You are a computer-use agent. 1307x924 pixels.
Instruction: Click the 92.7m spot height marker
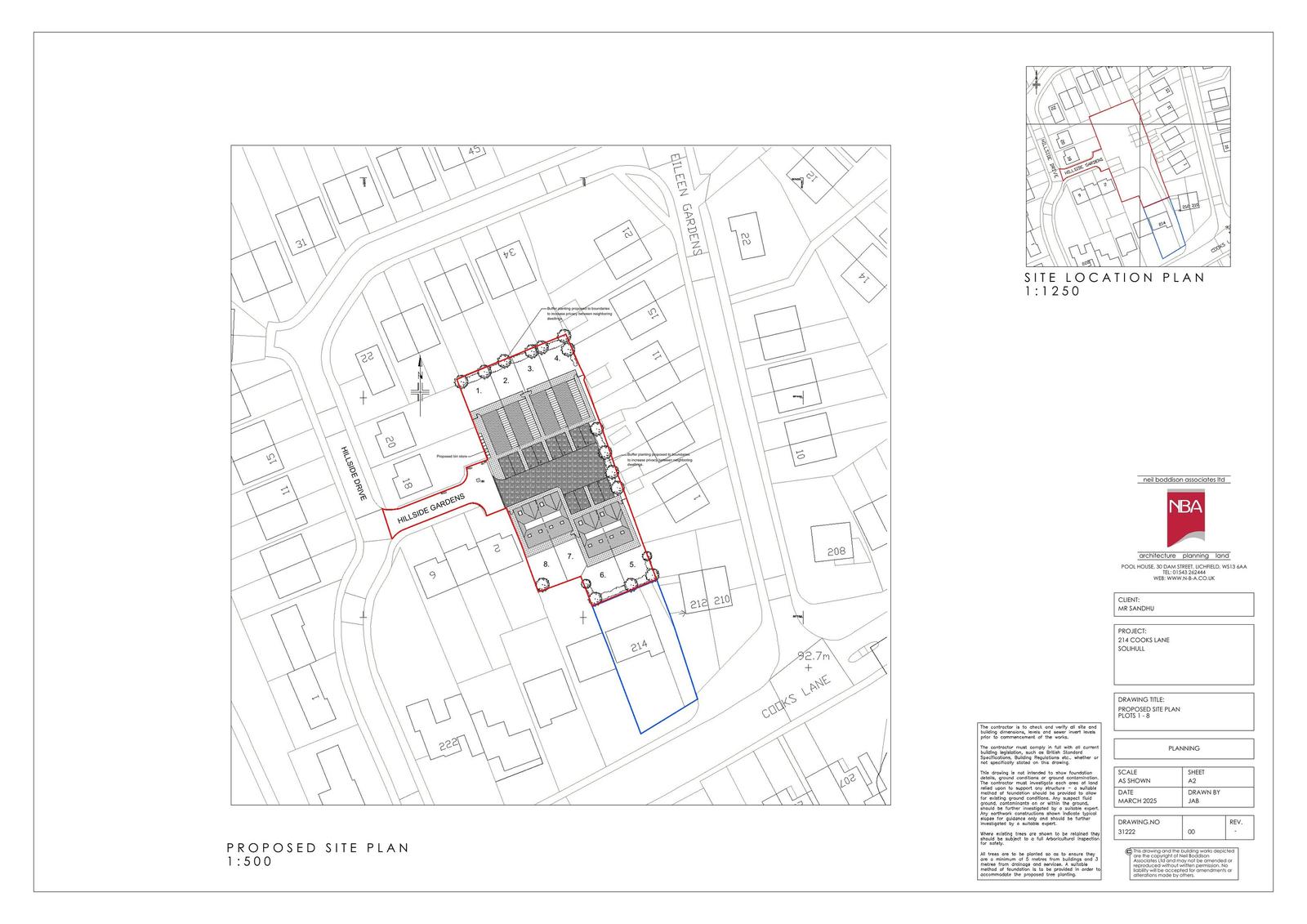tap(809, 662)
